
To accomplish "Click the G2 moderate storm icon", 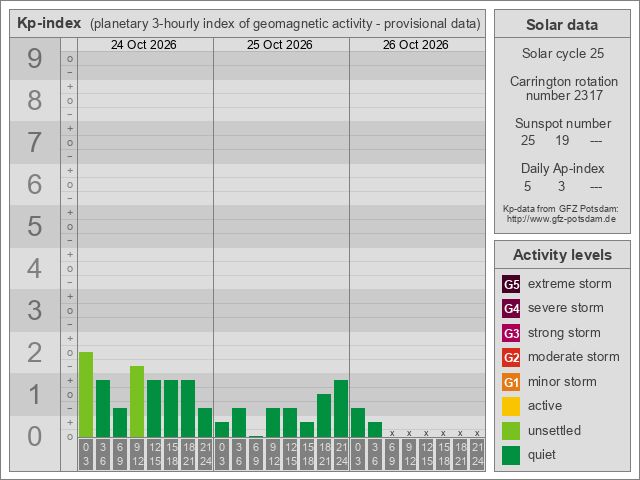I will [511, 357].
